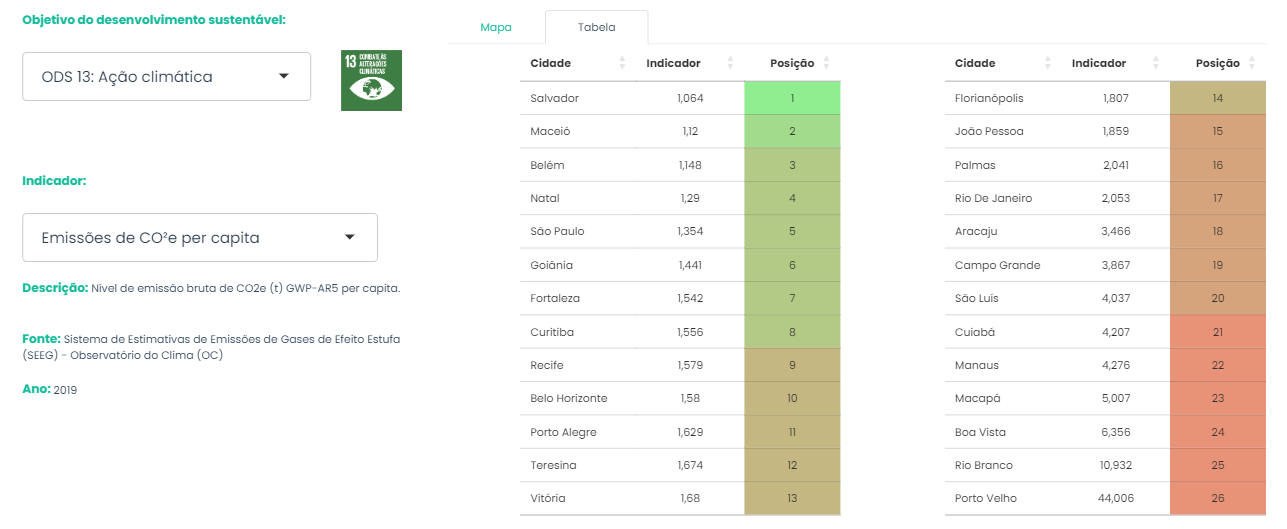Click the Fonte source description text

(211, 347)
